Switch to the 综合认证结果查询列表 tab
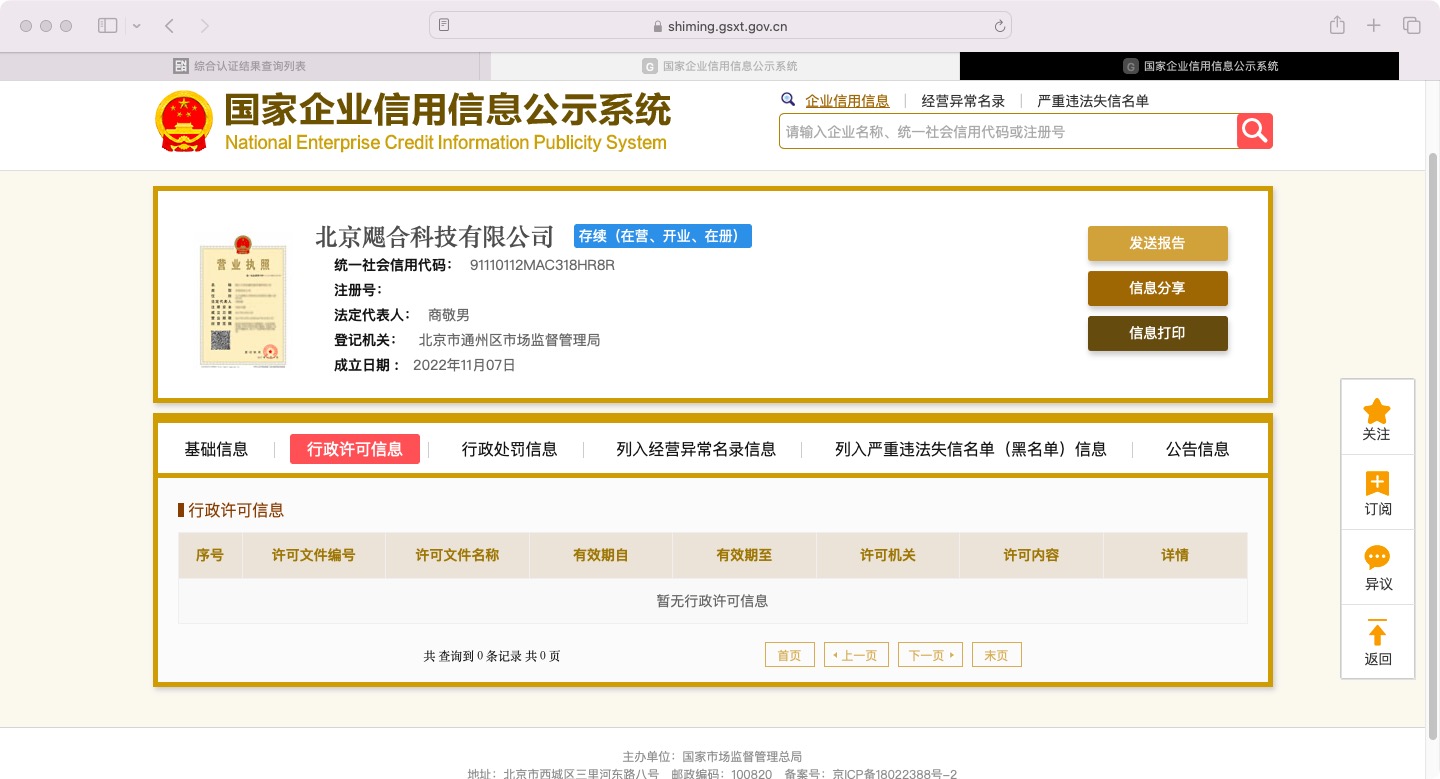The height and width of the screenshot is (779, 1440). coord(240,66)
